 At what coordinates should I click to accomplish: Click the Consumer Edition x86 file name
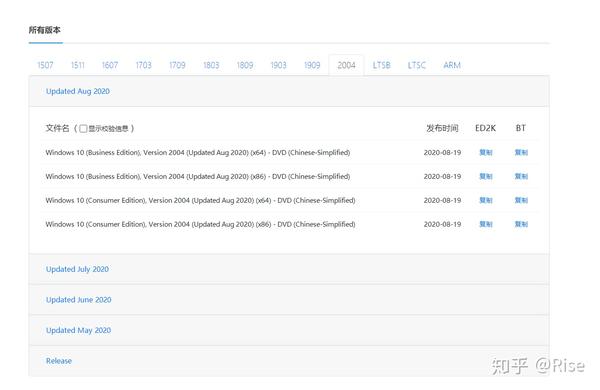pos(201,224)
